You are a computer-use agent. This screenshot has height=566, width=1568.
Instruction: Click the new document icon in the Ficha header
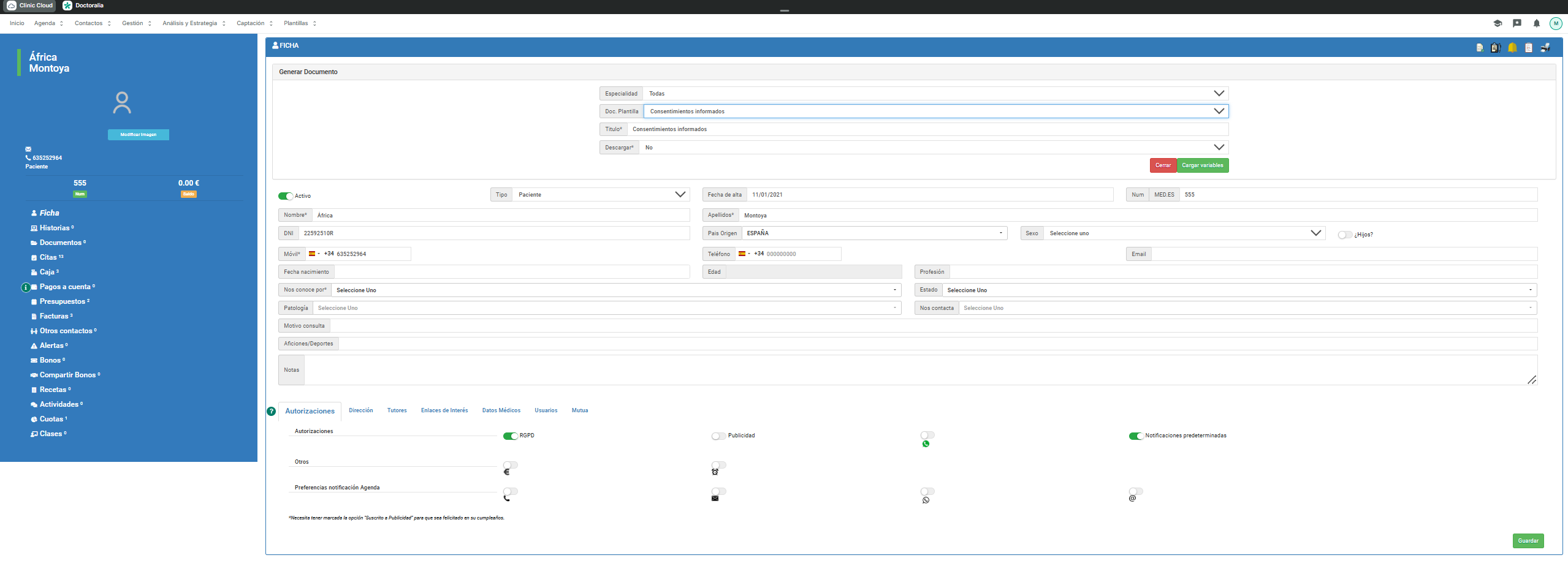point(1480,48)
